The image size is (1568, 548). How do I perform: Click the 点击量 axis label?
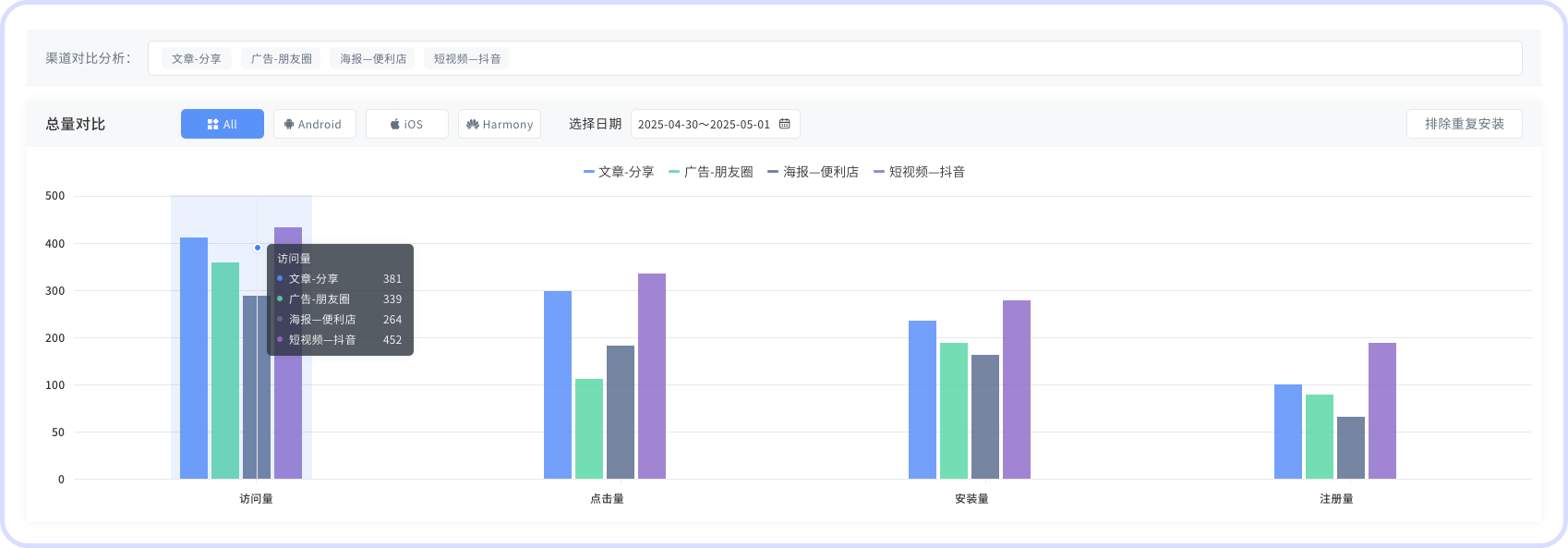607,499
